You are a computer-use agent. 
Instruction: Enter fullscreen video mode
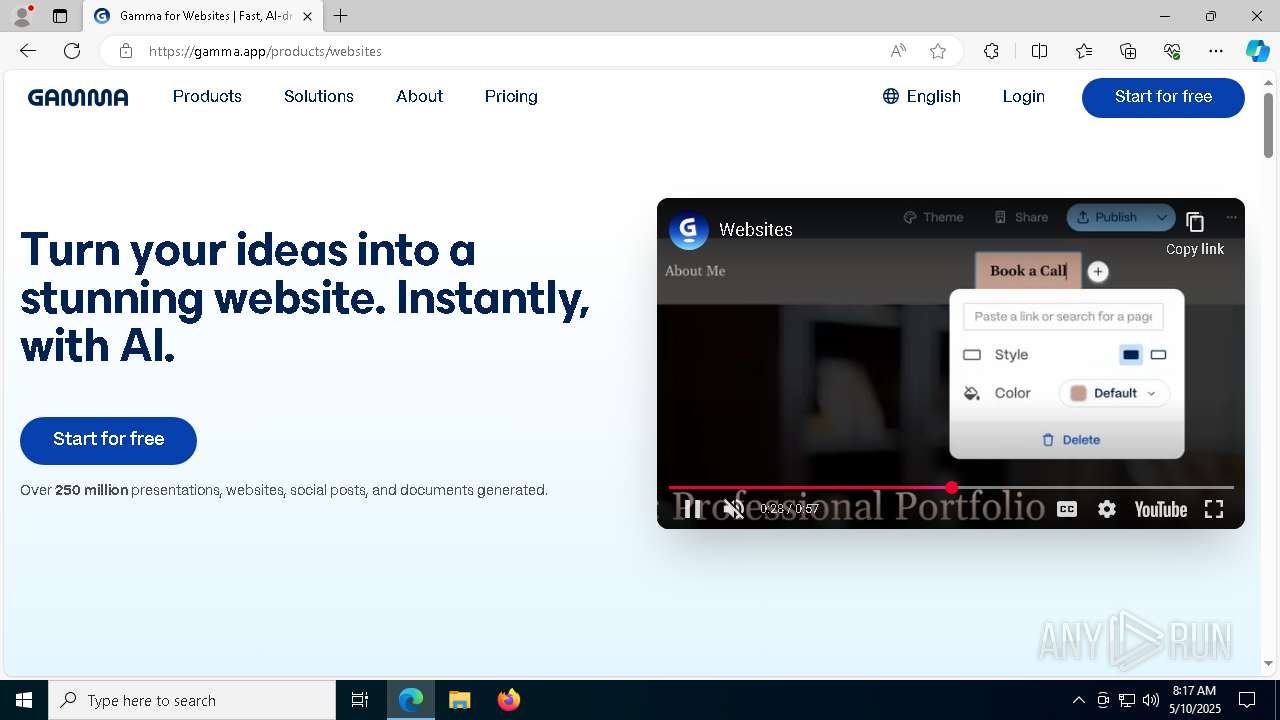tap(1214, 509)
